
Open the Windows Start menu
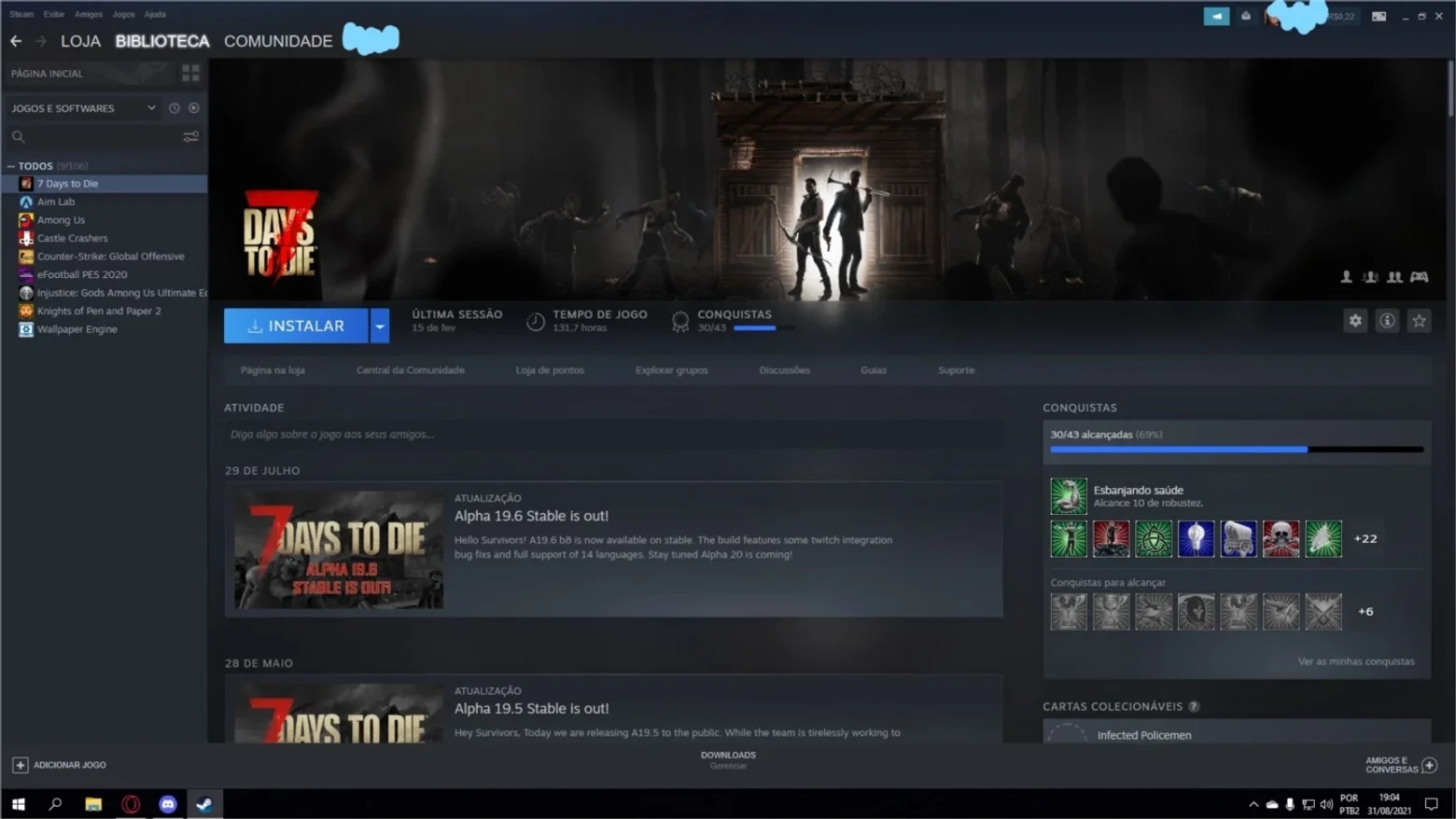click(x=19, y=804)
